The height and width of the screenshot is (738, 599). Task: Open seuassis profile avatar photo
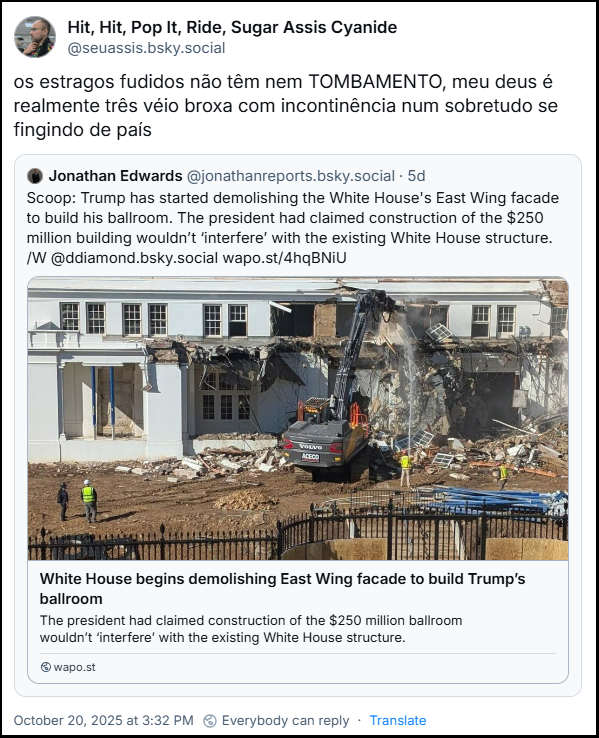[35, 37]
